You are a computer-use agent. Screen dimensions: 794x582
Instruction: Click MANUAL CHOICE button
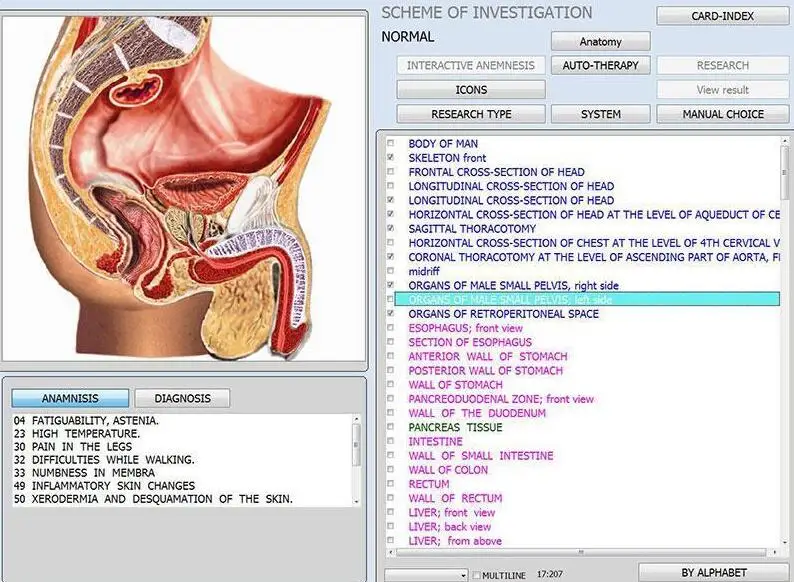(x=722, y=114)
